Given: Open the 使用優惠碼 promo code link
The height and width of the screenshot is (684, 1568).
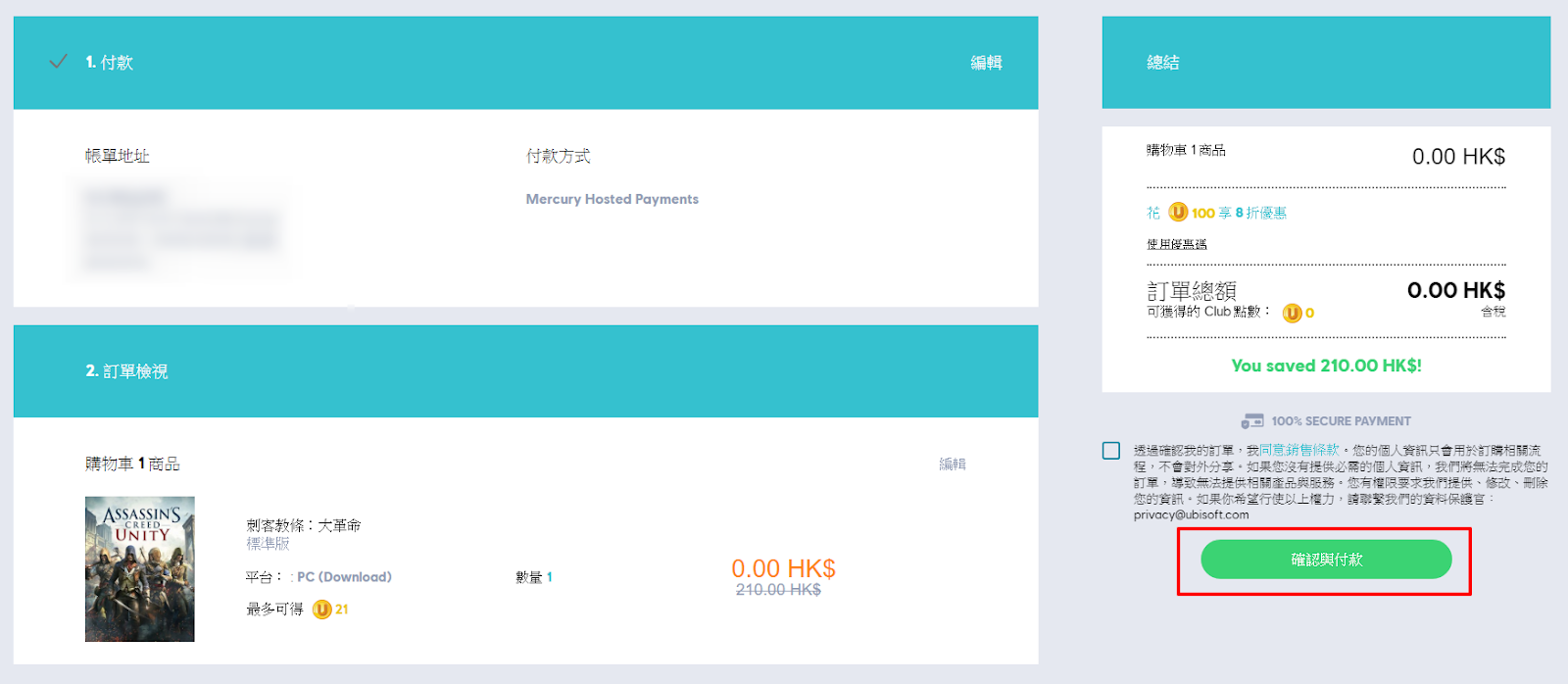Looking at the screenshot, I should click(1177, 244).
